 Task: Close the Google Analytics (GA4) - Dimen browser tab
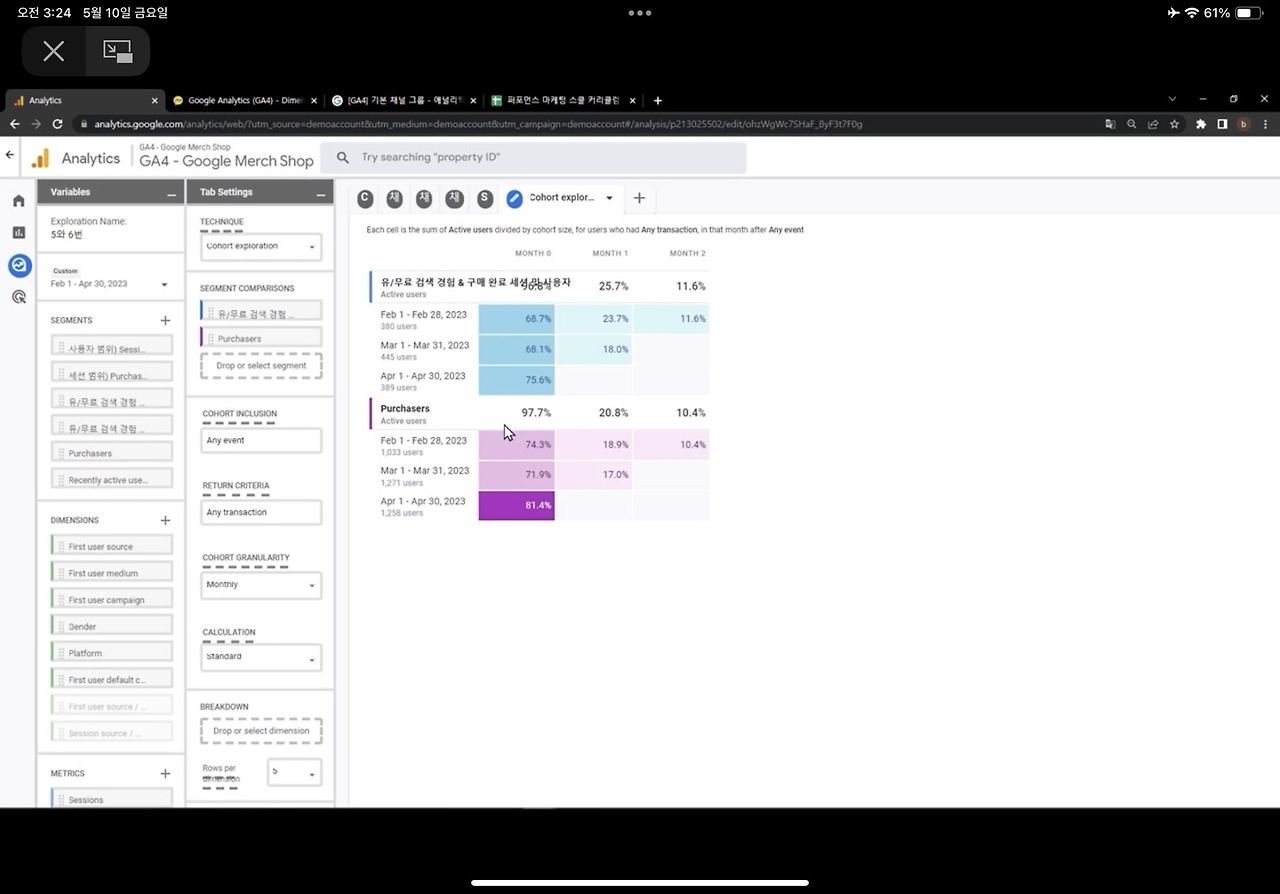coord(314,100)
